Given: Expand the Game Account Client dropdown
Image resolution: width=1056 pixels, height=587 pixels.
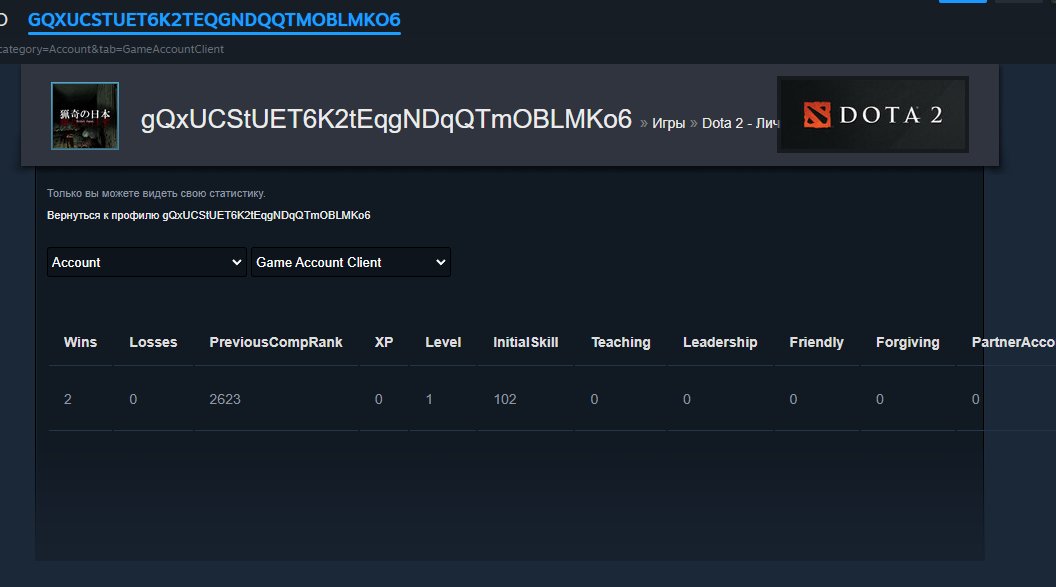Looking at the screenshot, I should click(x=351, y=262).
